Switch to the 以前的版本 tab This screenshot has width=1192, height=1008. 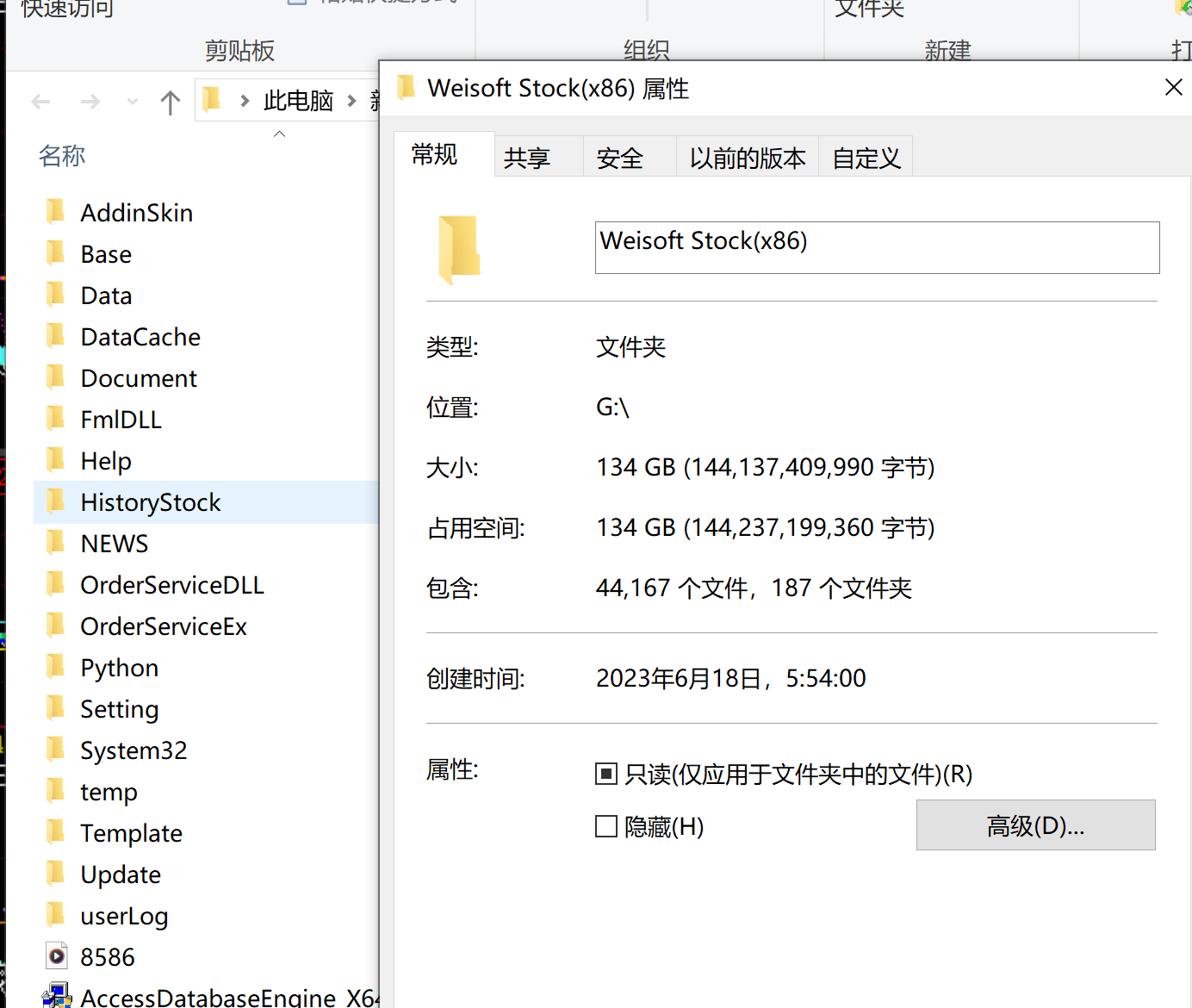point(747,157)
